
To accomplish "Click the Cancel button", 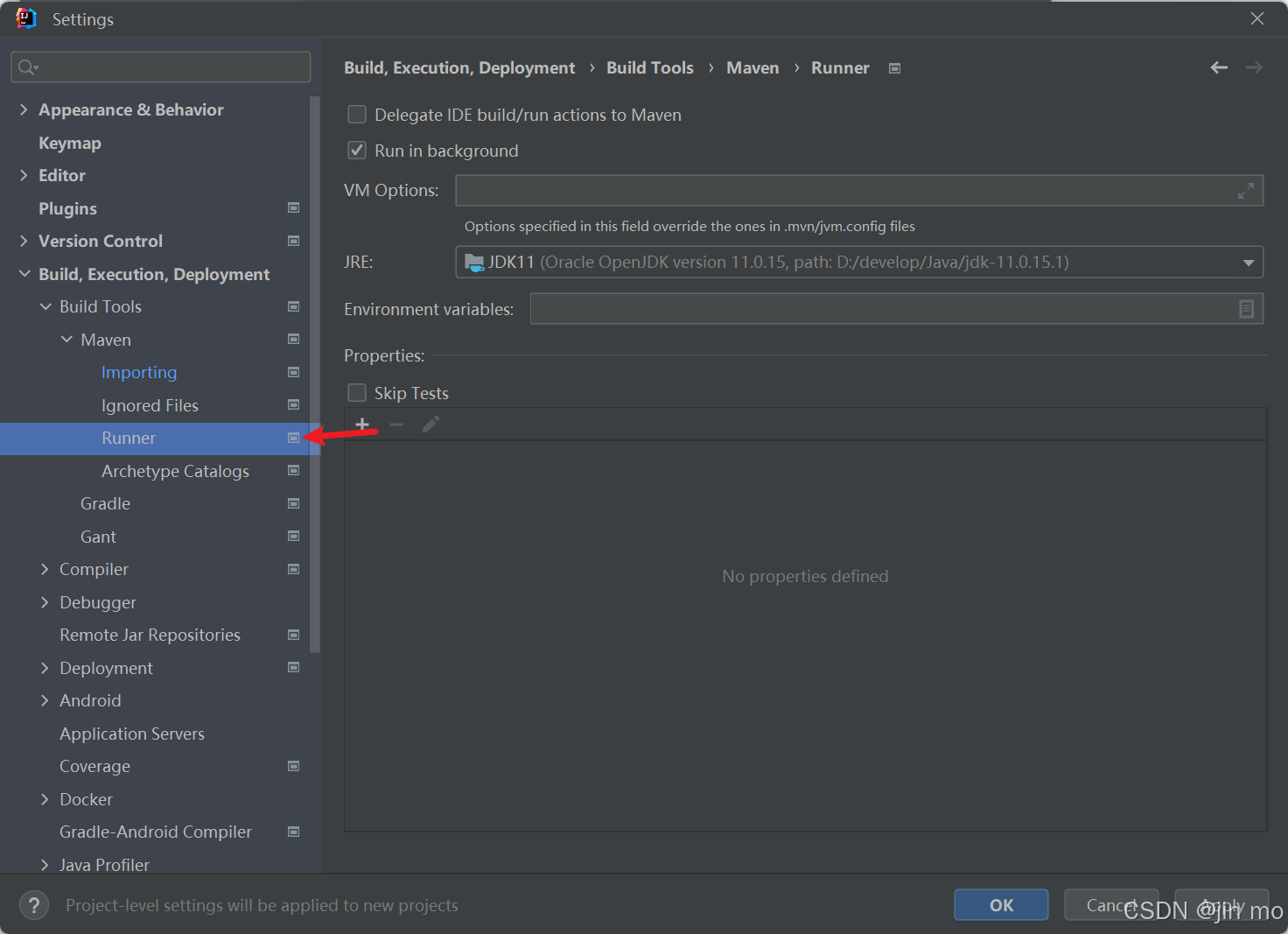I will (x=1111, y=905).
